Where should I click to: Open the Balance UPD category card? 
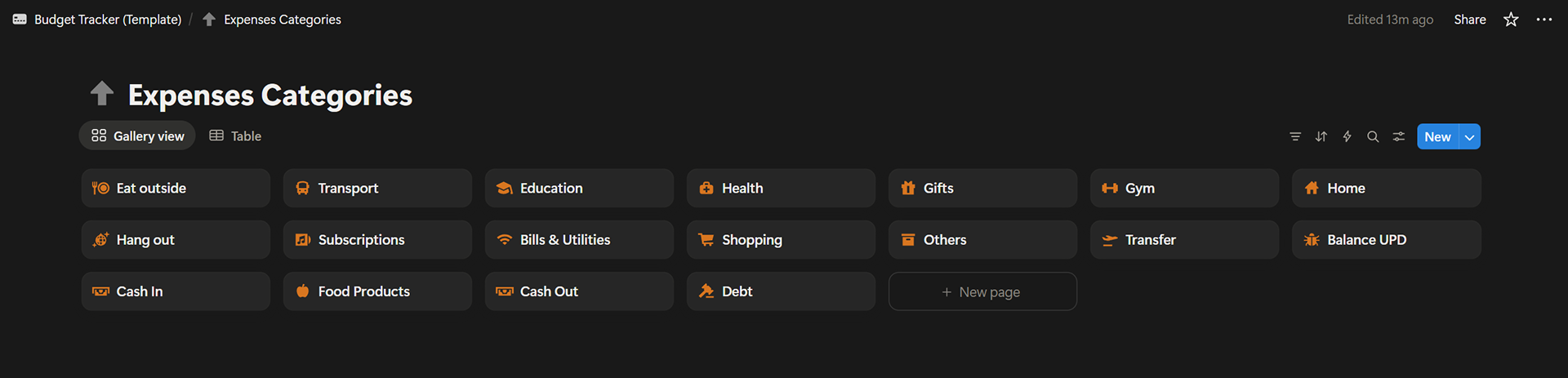[1386, 240]
